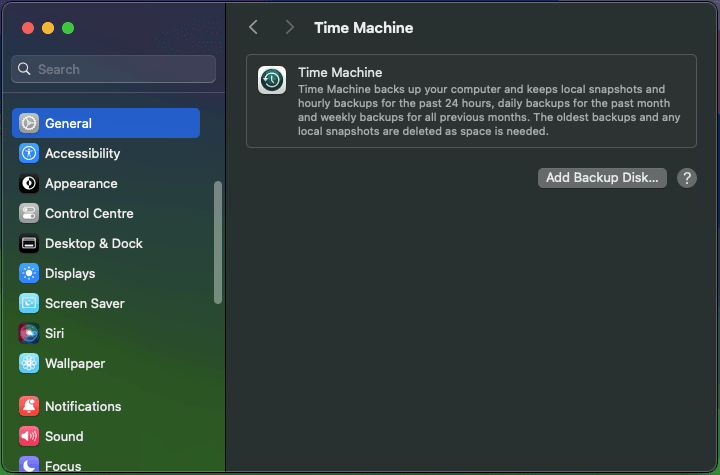Minimize window with the yellow button
This screenshot has height=475, width=720.
pos(48,28)
